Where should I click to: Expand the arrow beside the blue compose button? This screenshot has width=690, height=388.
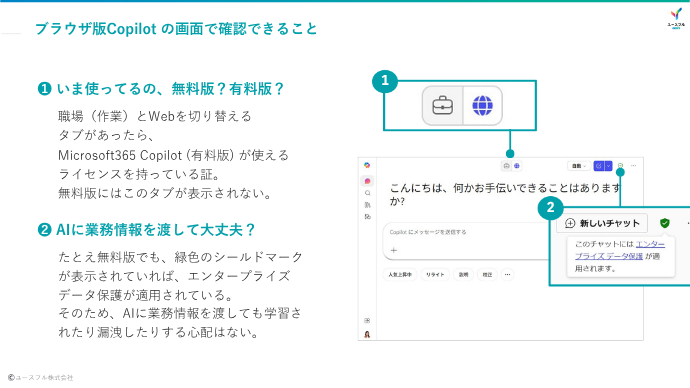(609, 166)
